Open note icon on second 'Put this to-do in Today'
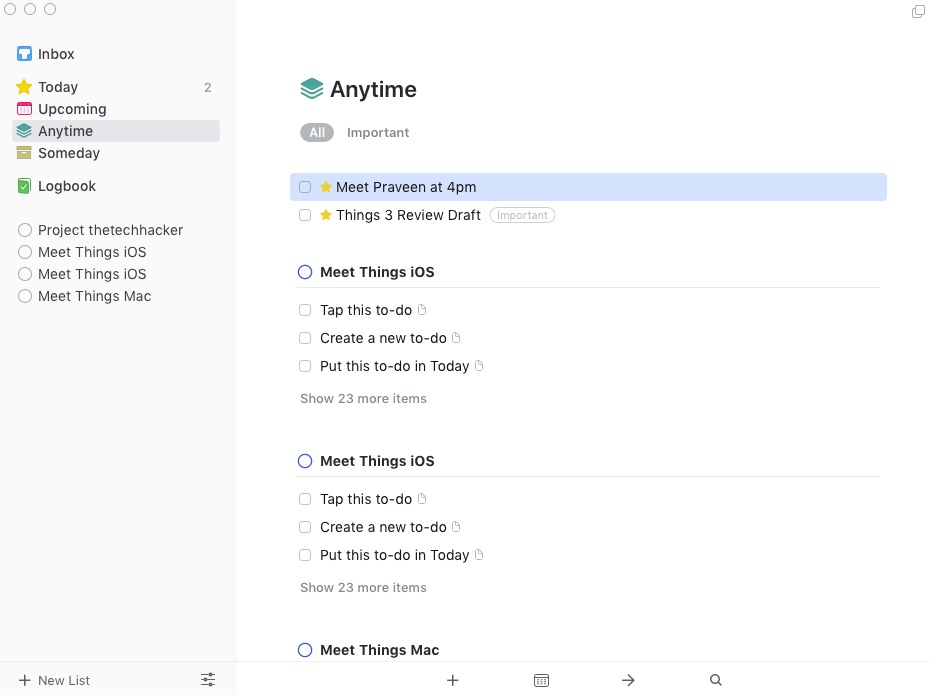Viewport: 930px width, 695px height. click(x=479, y=554)
